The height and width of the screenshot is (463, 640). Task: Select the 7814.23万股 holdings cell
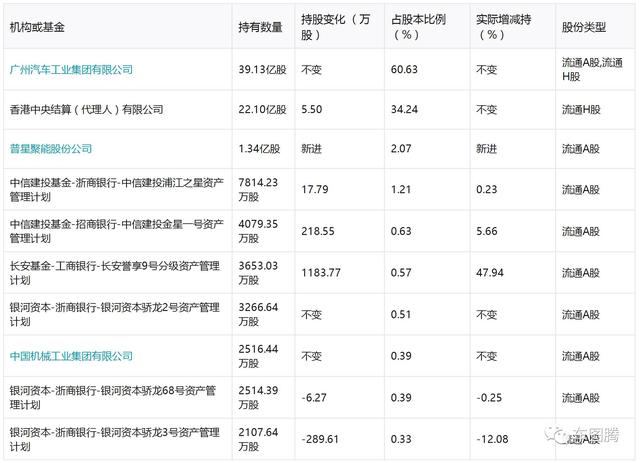coord(258,189)
